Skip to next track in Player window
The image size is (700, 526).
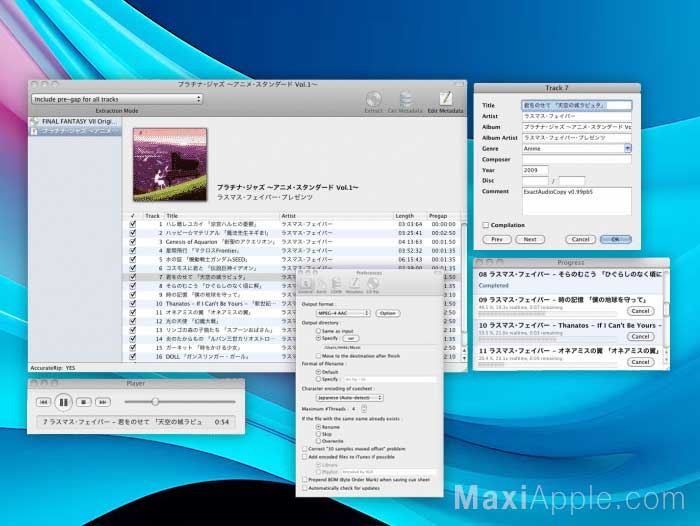tap(103, 402)
